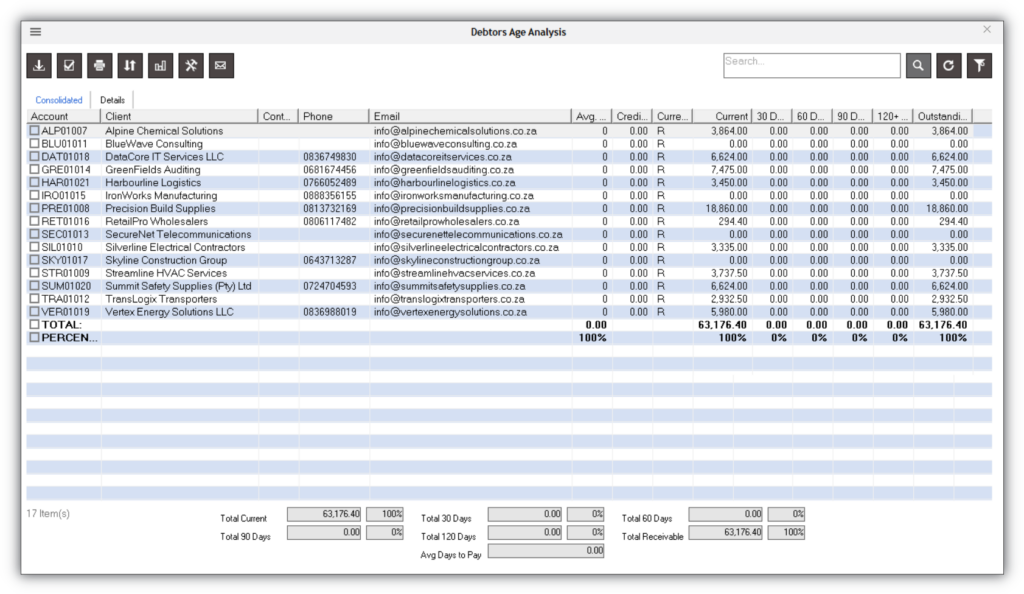Click the sort arrows toolbar icon

130,65
